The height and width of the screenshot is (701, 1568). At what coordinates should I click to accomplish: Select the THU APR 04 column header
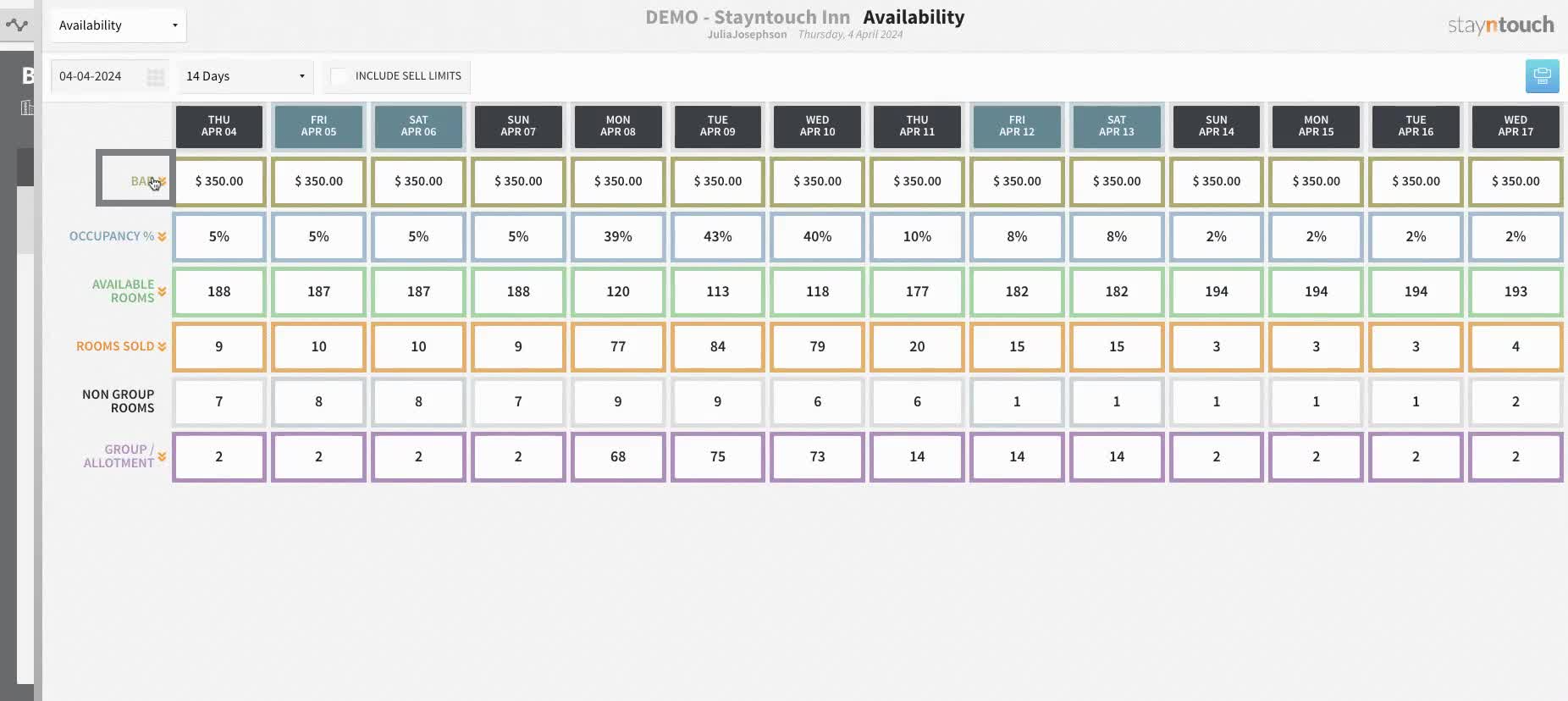[x=219, y=126]
